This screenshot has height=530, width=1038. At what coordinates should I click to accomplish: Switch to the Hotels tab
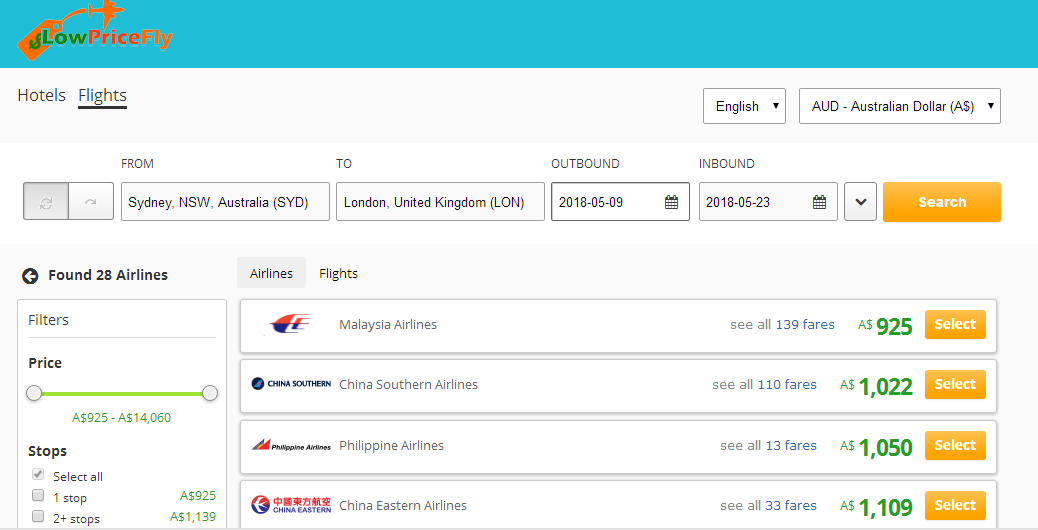pyautogui.click(x=42, y=95)
